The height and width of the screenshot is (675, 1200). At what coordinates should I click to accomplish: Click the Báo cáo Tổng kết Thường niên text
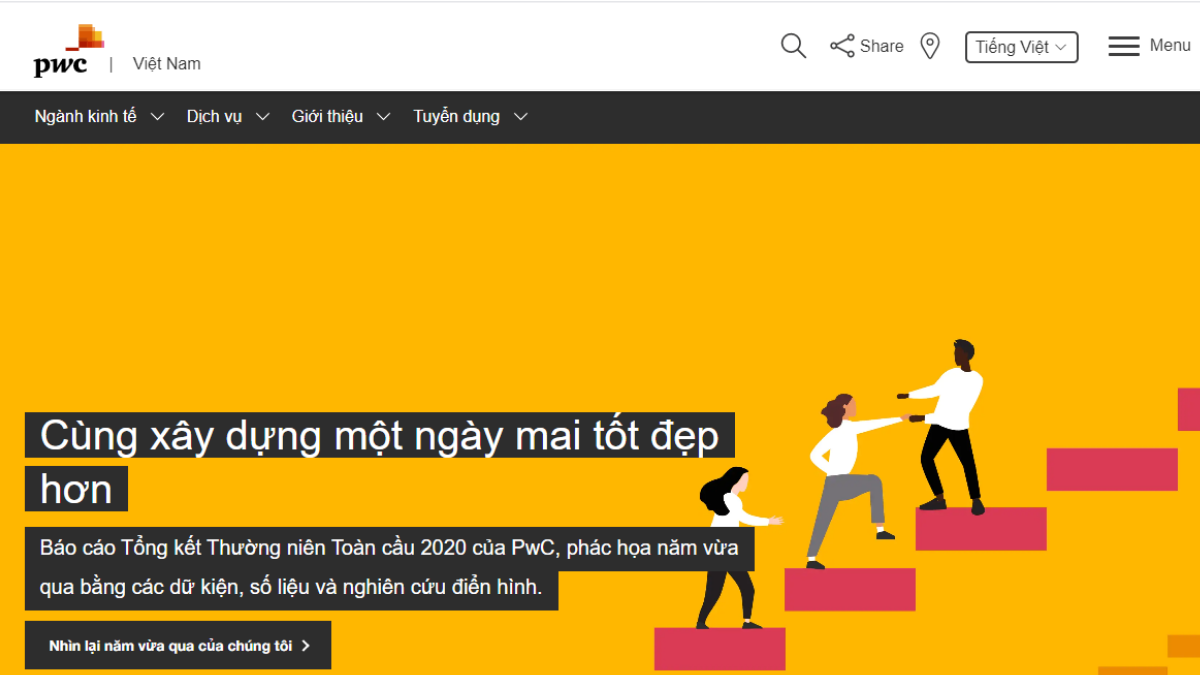(x=389, y=568)
